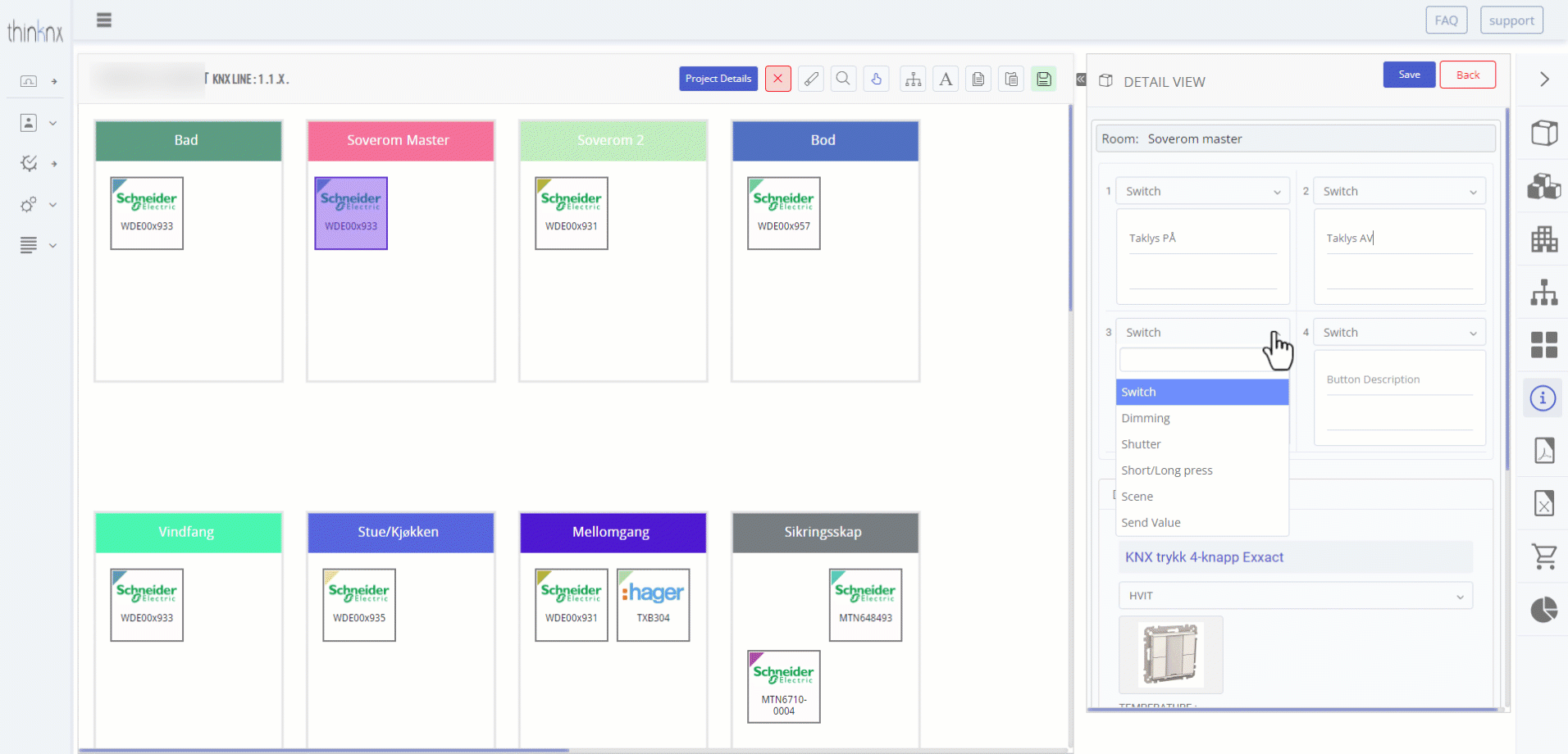Open the support page
Viewport: 1568px width, 754px height.
click(x=1511, y=20)
